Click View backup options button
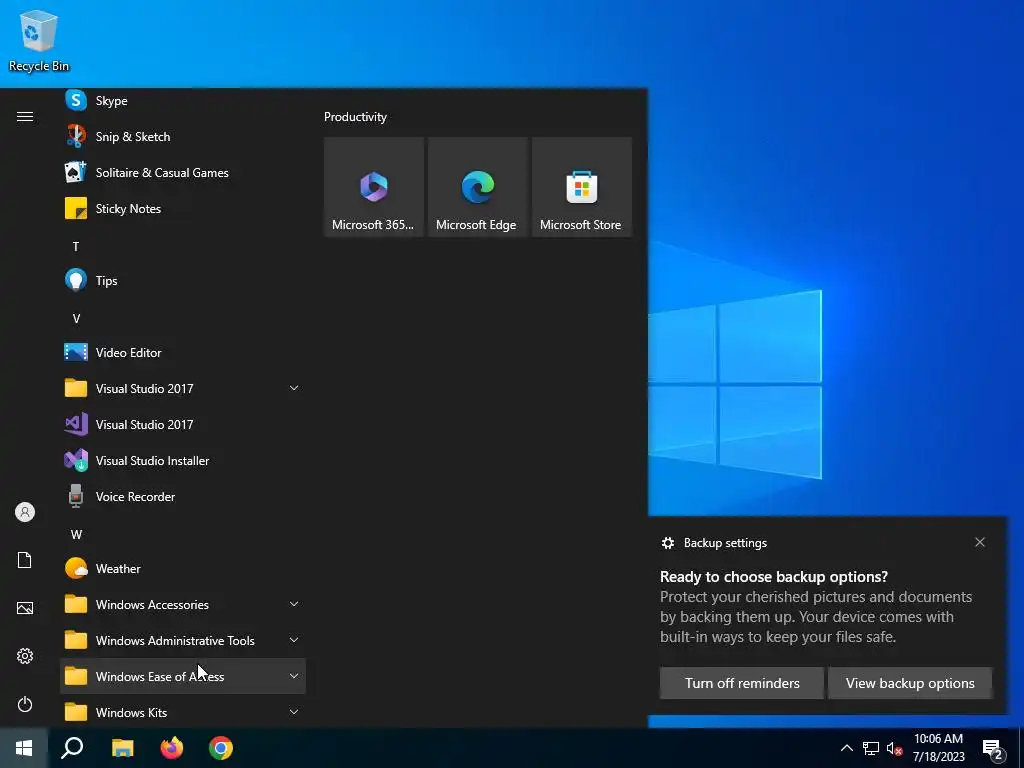The height and width of the screenshot is (768, 1024). point(910,683)
